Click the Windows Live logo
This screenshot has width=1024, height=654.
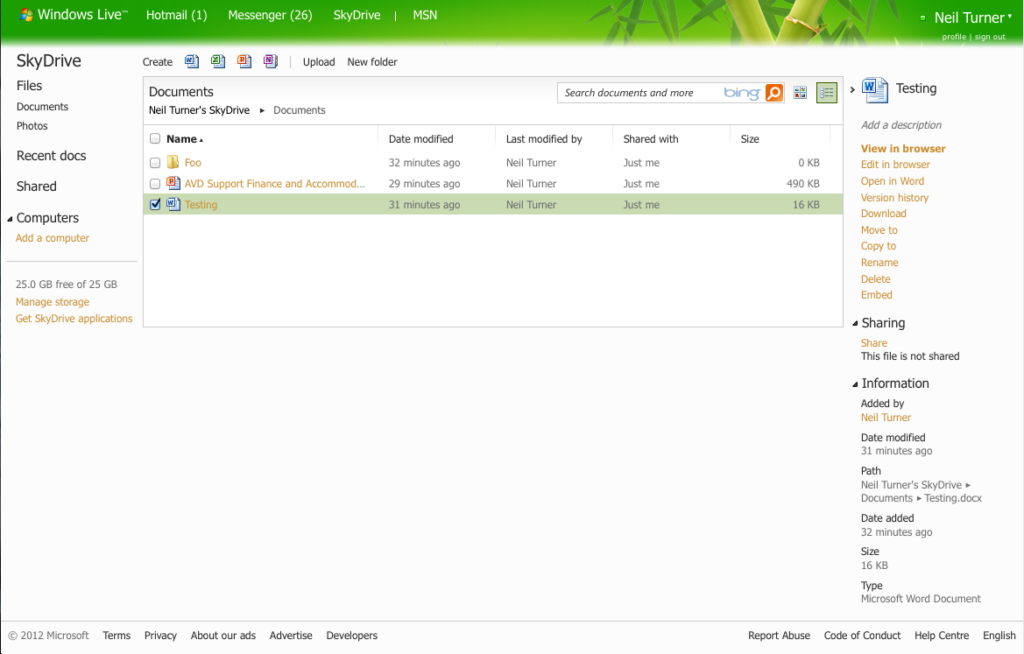click(68, 15)
